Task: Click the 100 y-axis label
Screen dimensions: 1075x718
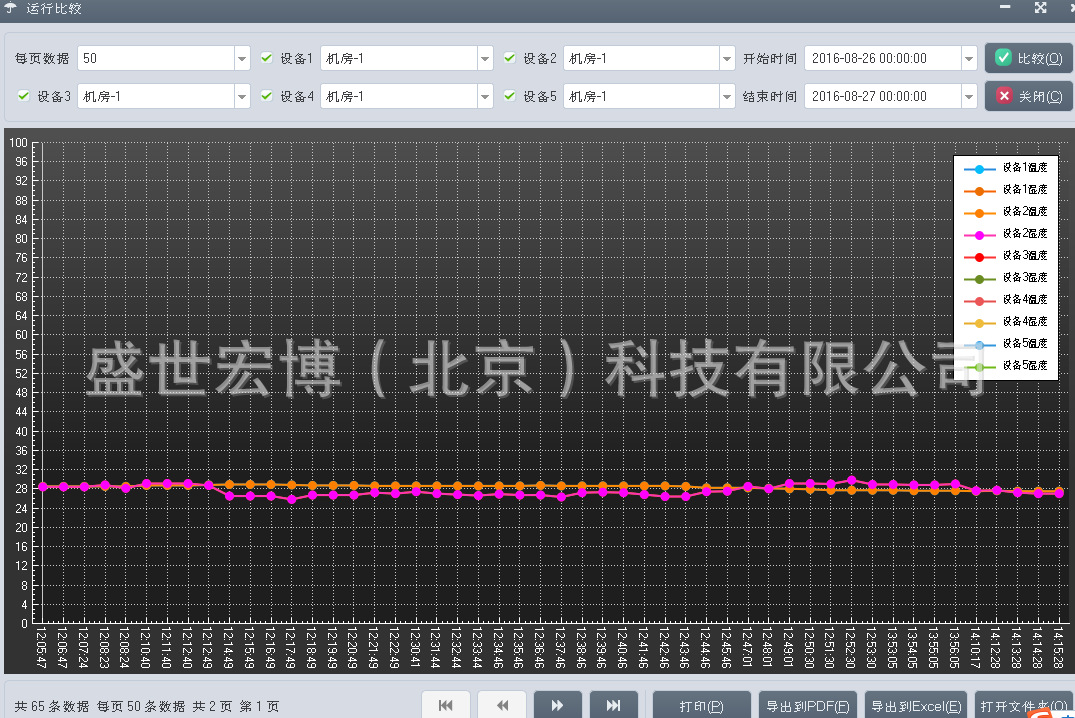Action: [19, 143]
